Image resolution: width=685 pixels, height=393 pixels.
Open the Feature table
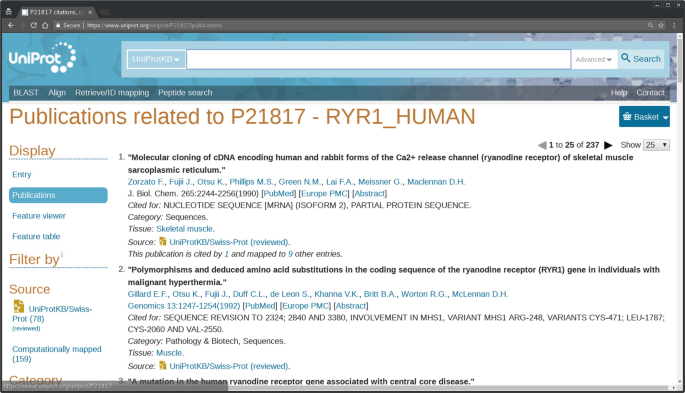coord(36,236)
